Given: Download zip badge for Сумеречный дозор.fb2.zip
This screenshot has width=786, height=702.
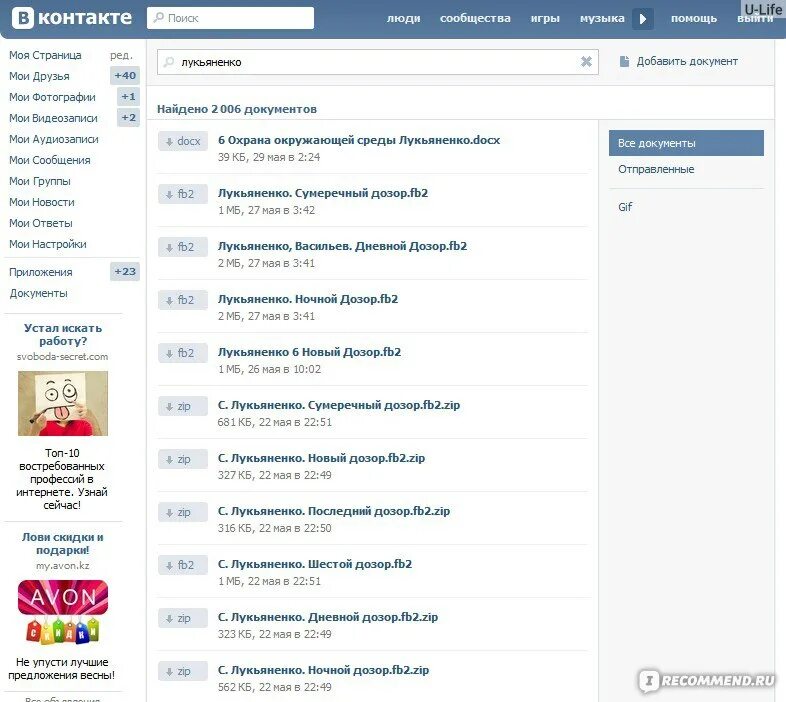Looking at the screenshot, I should [x=183, y=407].
